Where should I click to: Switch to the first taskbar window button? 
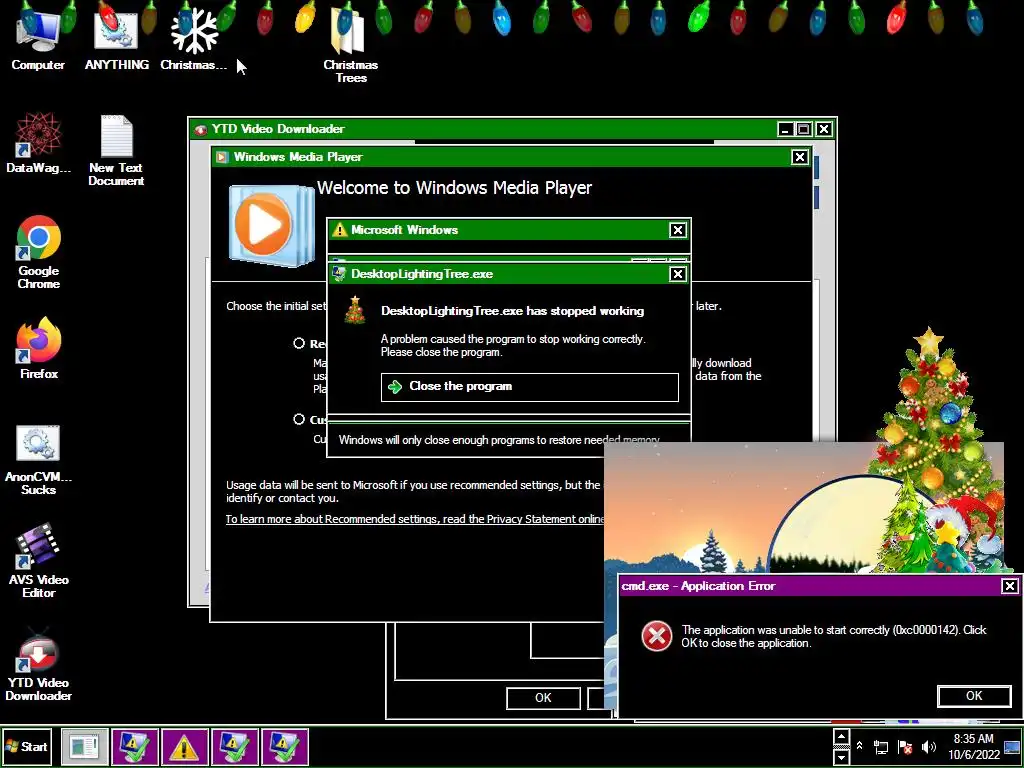coord(85,746)
